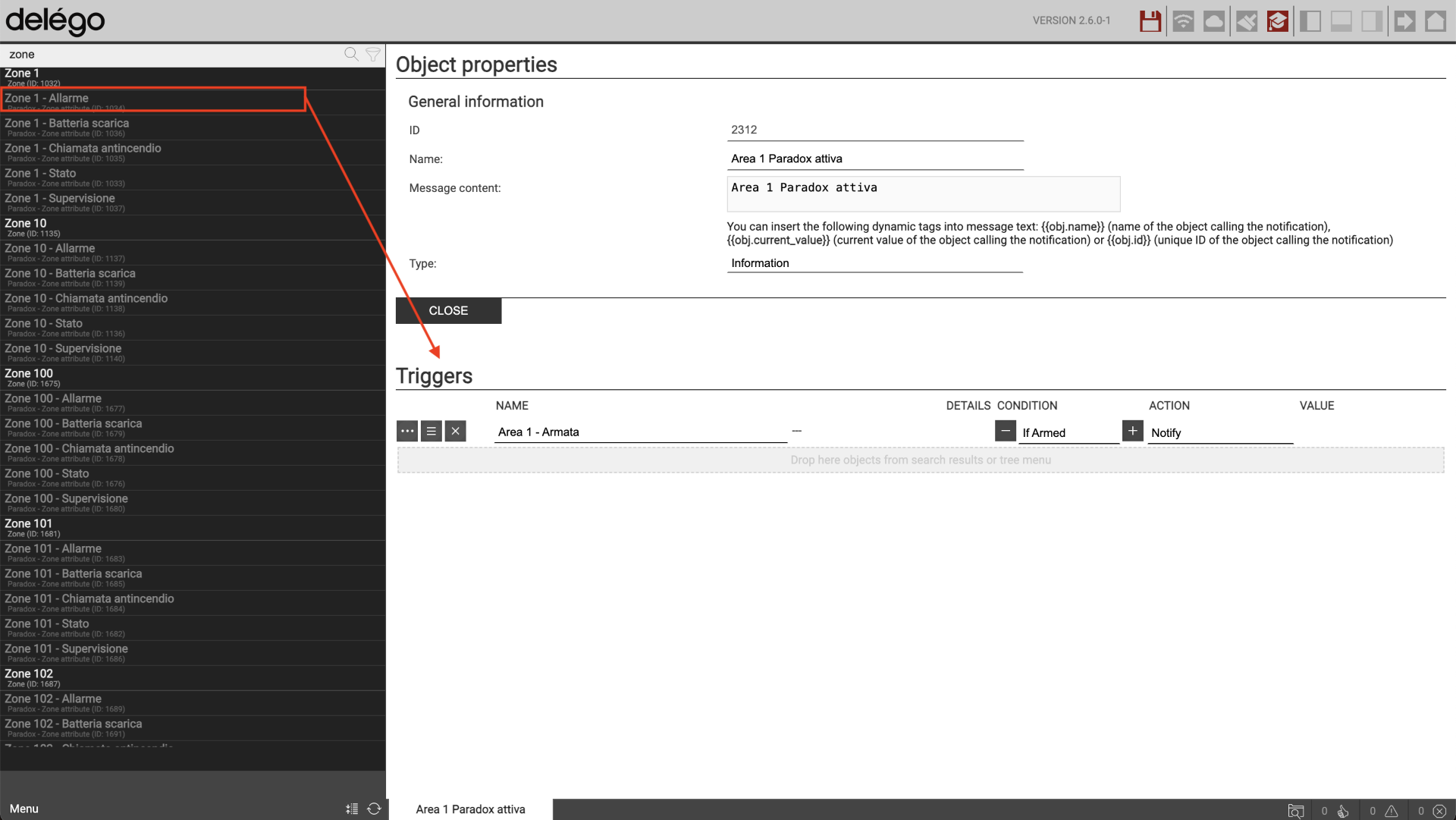Open the If Armed condition dropdown

(1068, 432)
